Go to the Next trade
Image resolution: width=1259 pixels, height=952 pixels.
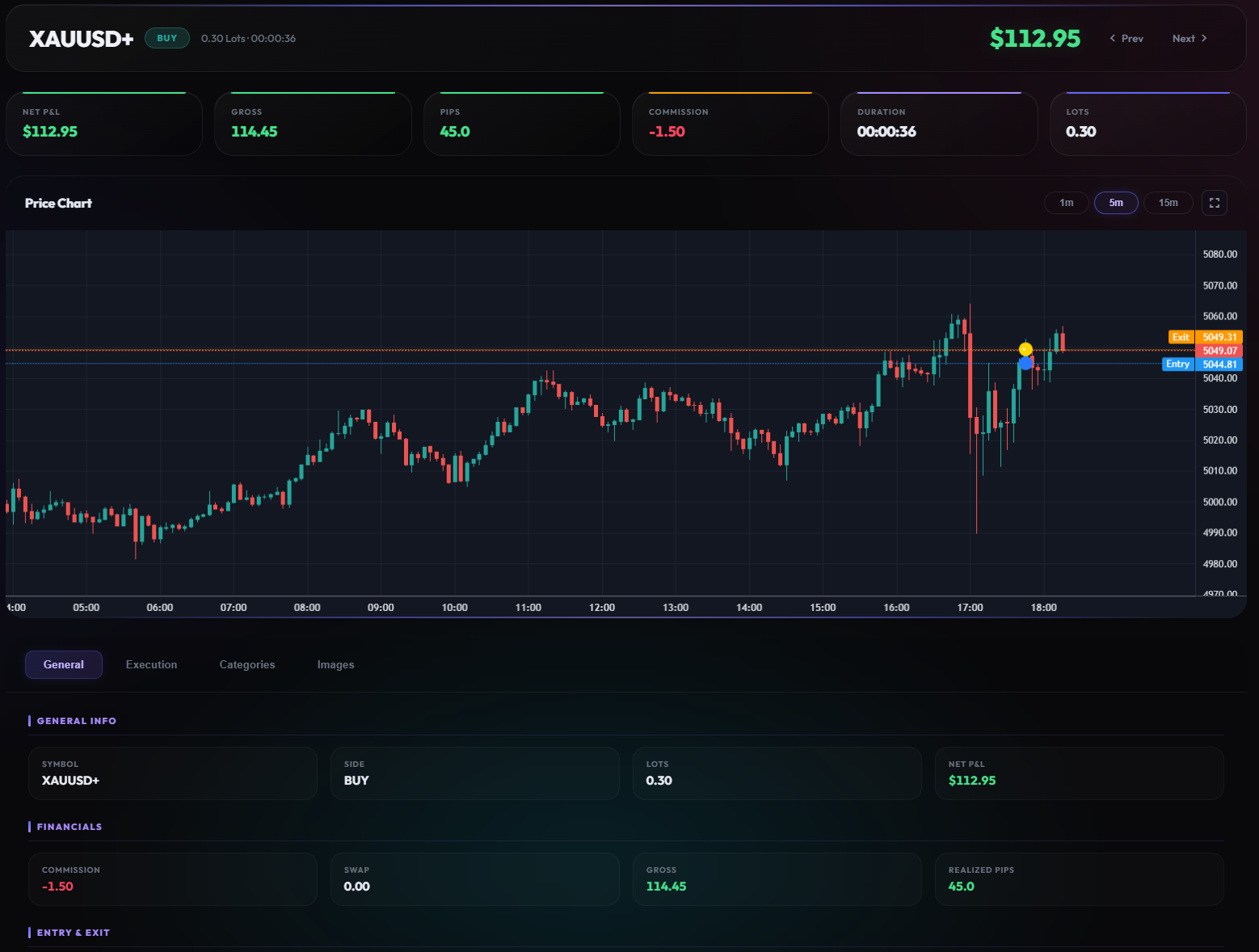(x=1190, y=39)
